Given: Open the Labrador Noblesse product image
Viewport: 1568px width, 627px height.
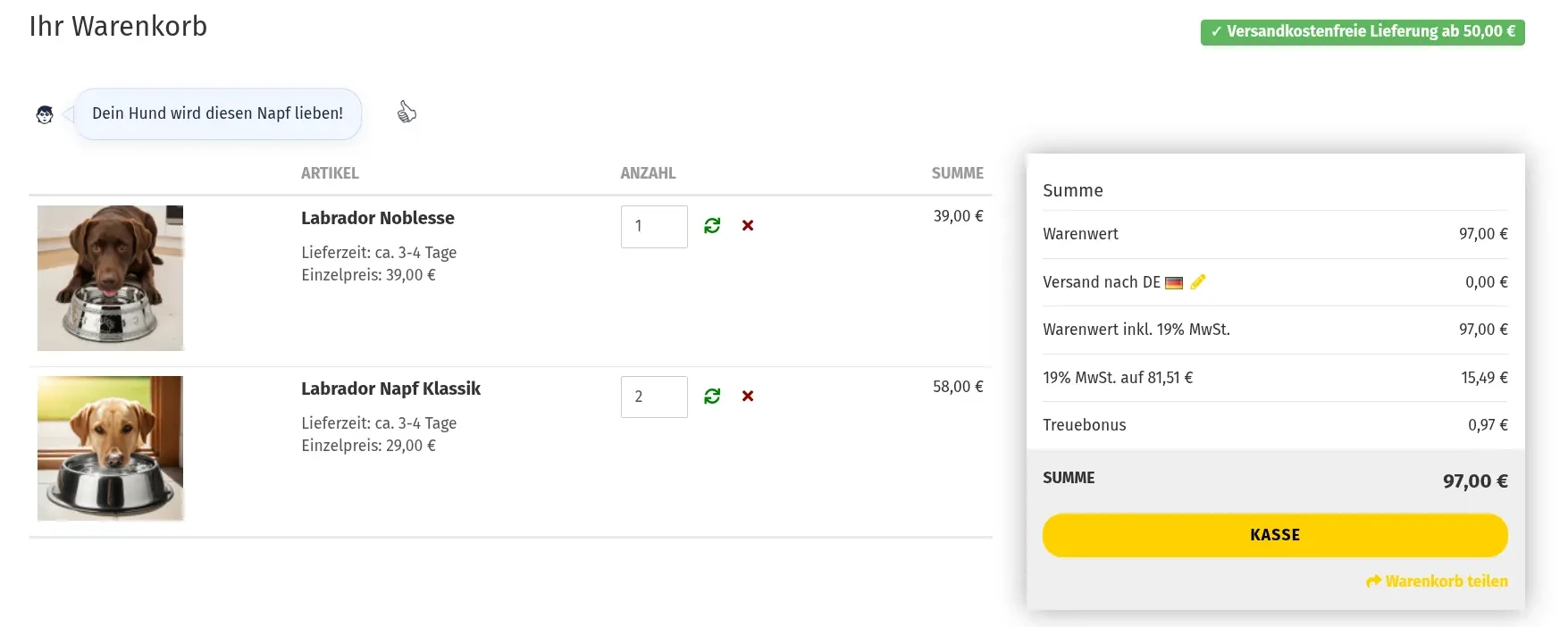Looking at the screenshot, I should pyautogui.click(x=111, y=278).
